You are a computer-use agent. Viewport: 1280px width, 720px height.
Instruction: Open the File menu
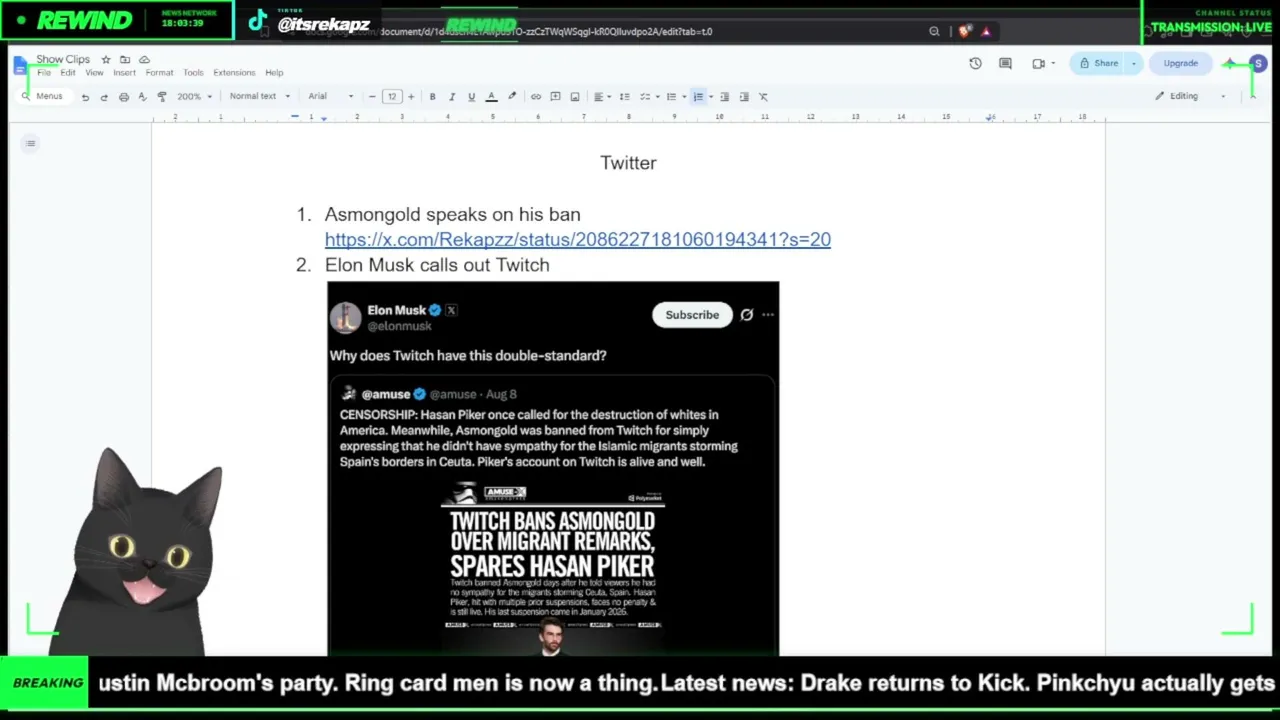44,73
